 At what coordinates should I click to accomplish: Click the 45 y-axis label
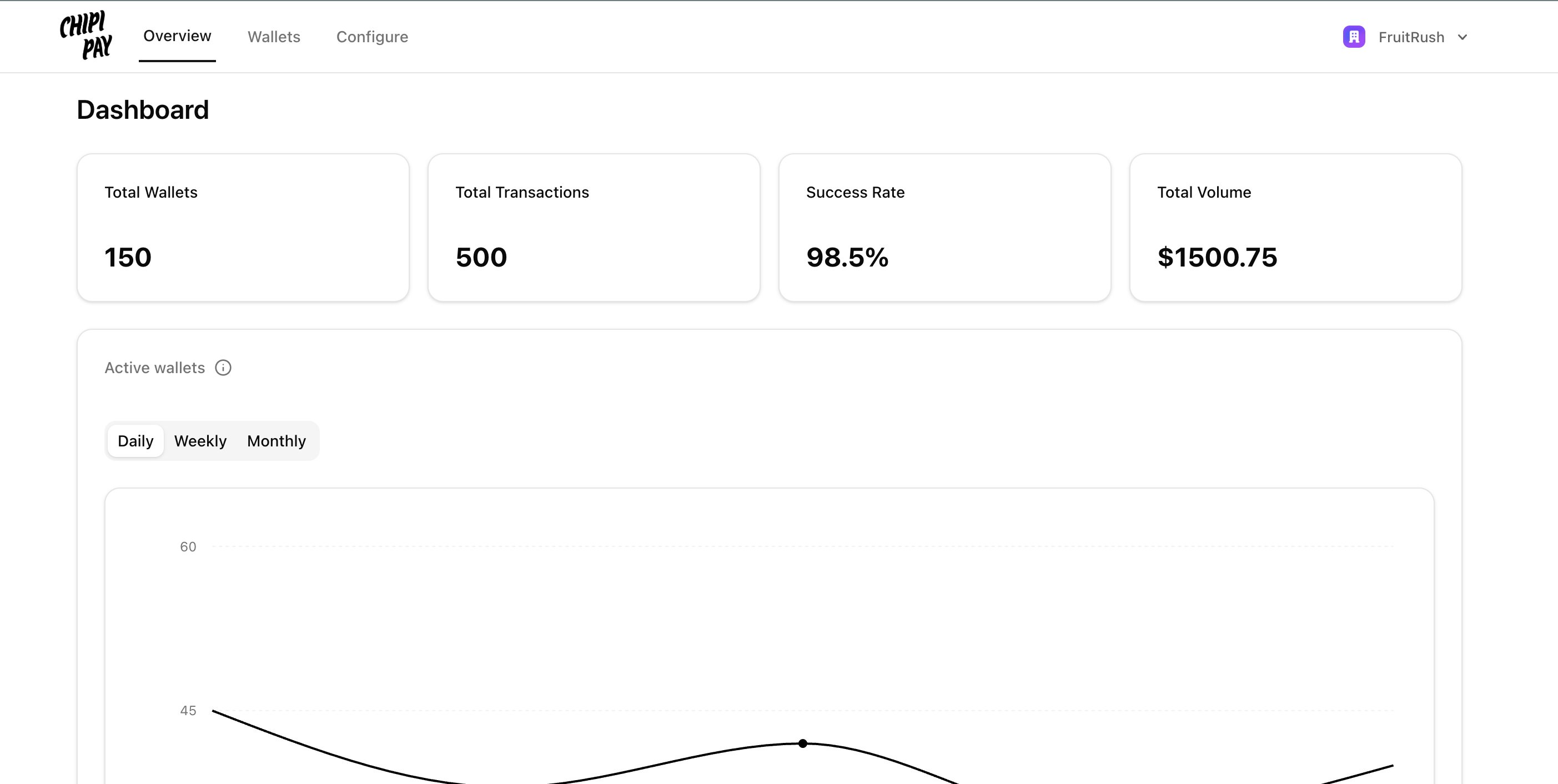click(x=188, y=711)
